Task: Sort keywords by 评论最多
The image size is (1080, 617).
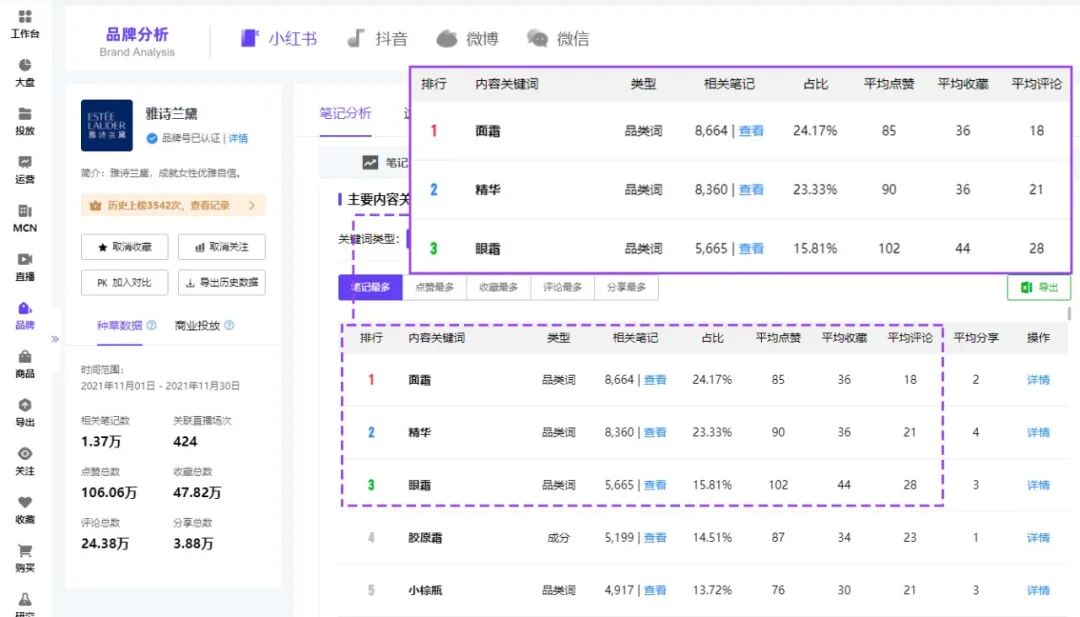Action: pos(563,287)
